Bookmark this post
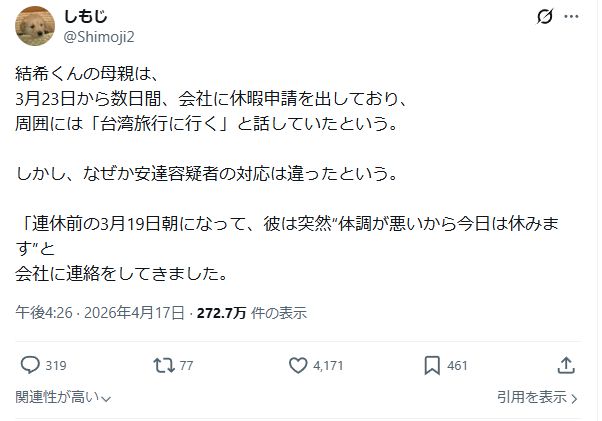This screenshot has width=602, height=421. (432, 365)
